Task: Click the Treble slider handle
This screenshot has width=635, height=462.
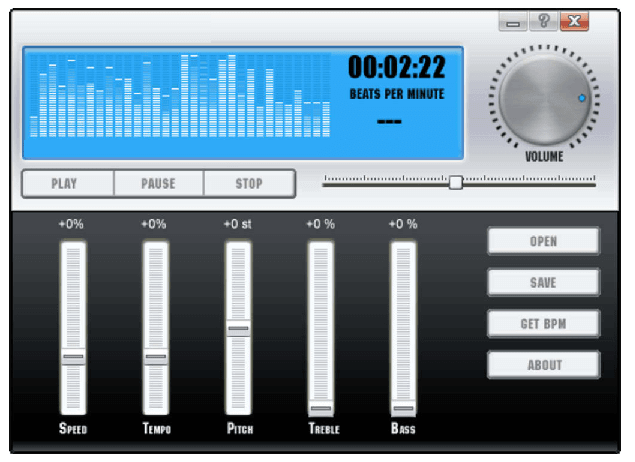Action: [321, 409]
